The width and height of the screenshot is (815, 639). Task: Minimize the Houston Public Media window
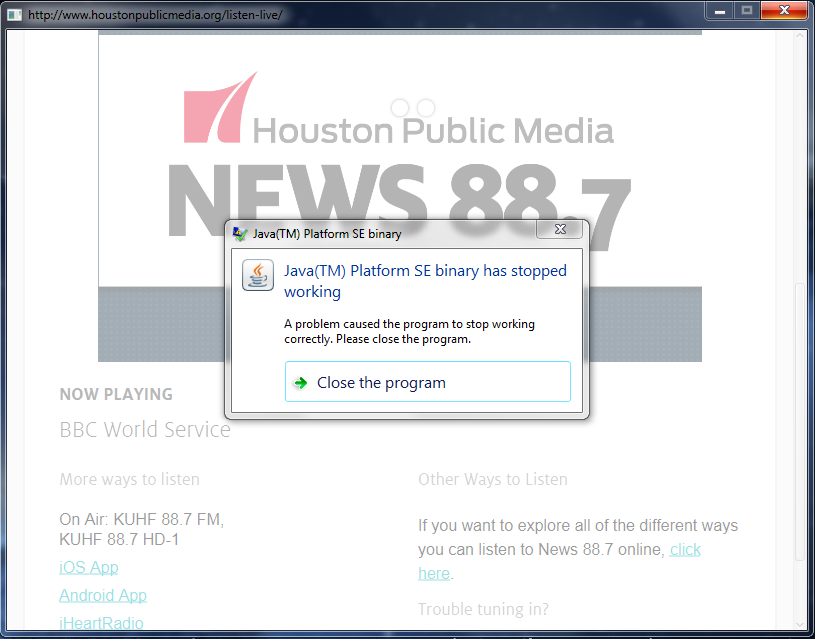click(718, 10)
